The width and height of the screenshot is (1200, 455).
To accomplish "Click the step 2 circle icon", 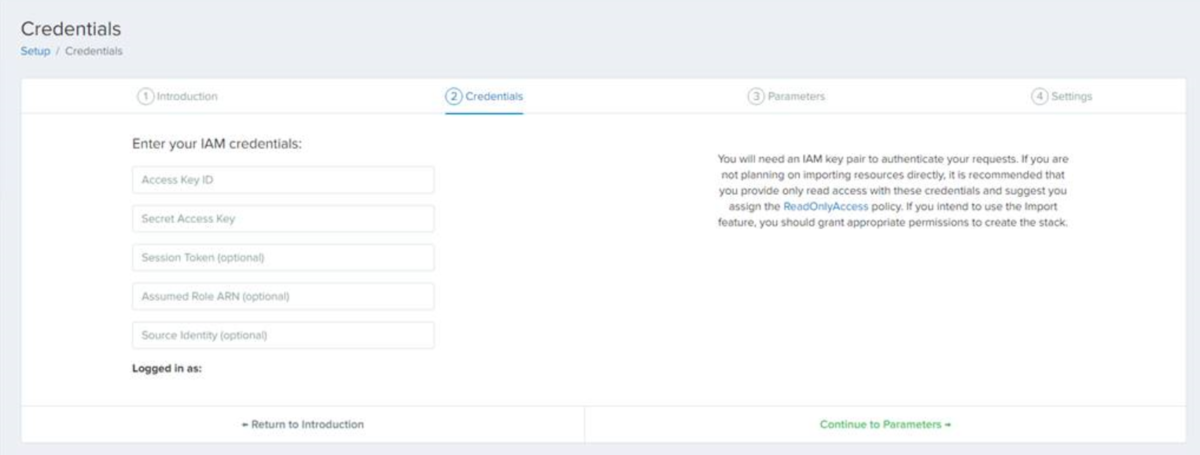I will [x=454, y=97].
